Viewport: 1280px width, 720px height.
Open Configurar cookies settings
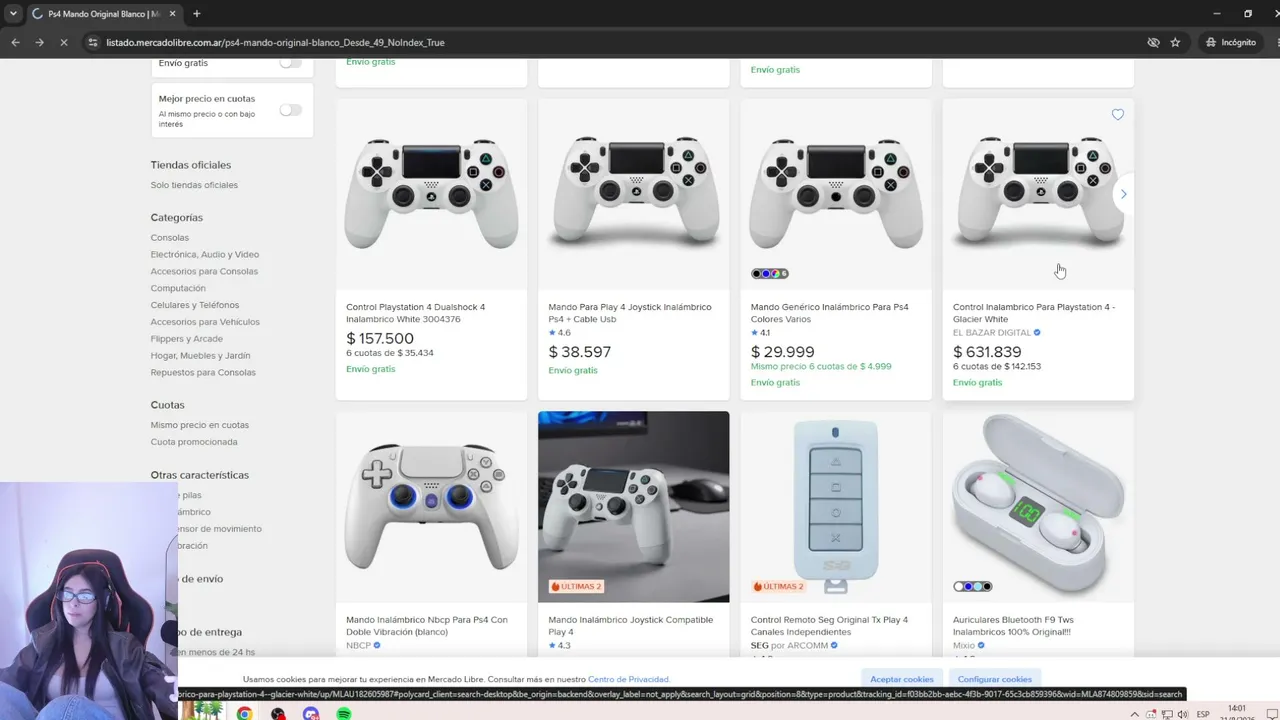pyautogui.click(x=995, y=679)
